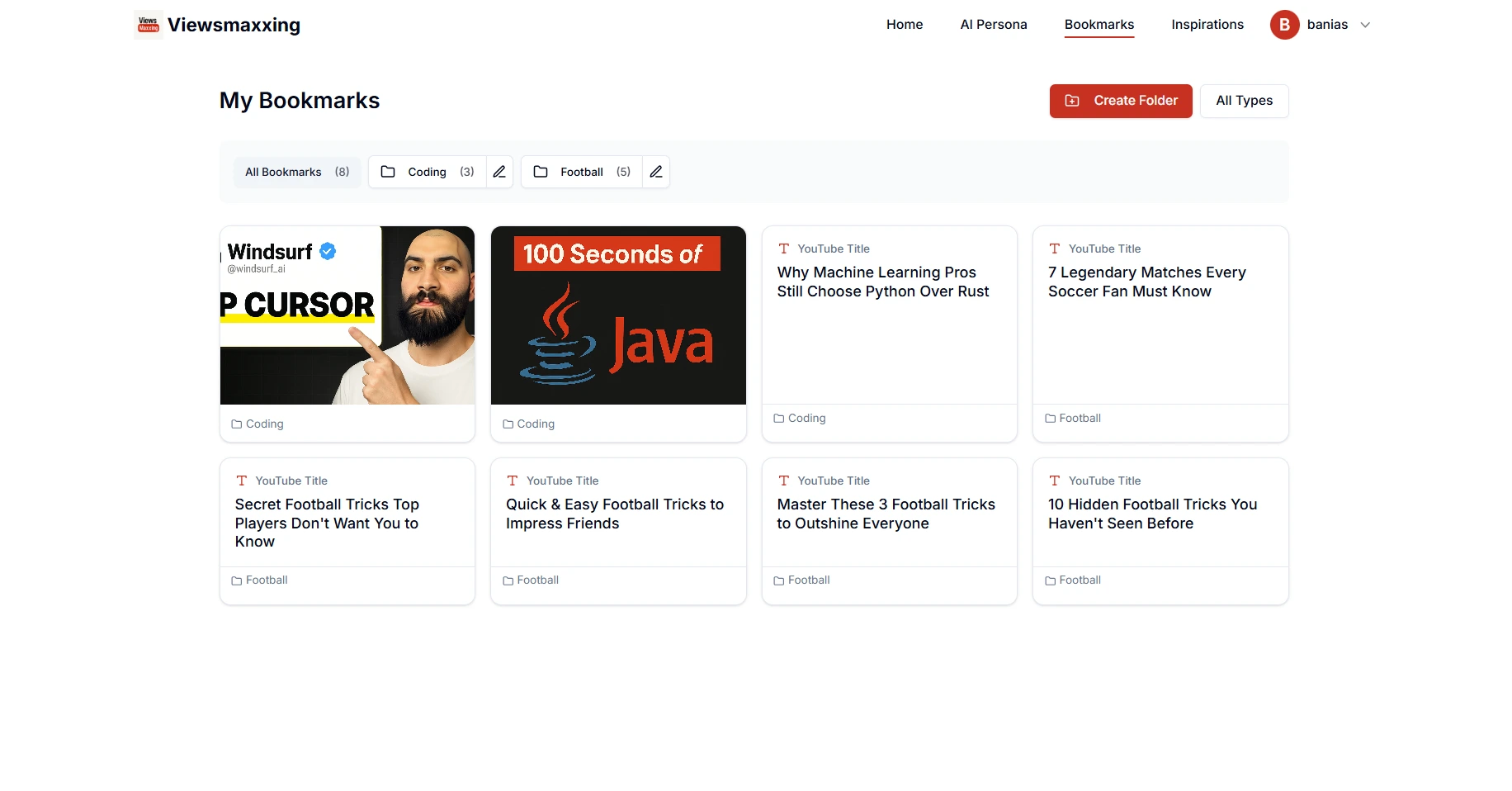Click text-type icon on Secret Football Tricks card
The height and width of the screenshot is (791, 1512).
tap(242, 481)
